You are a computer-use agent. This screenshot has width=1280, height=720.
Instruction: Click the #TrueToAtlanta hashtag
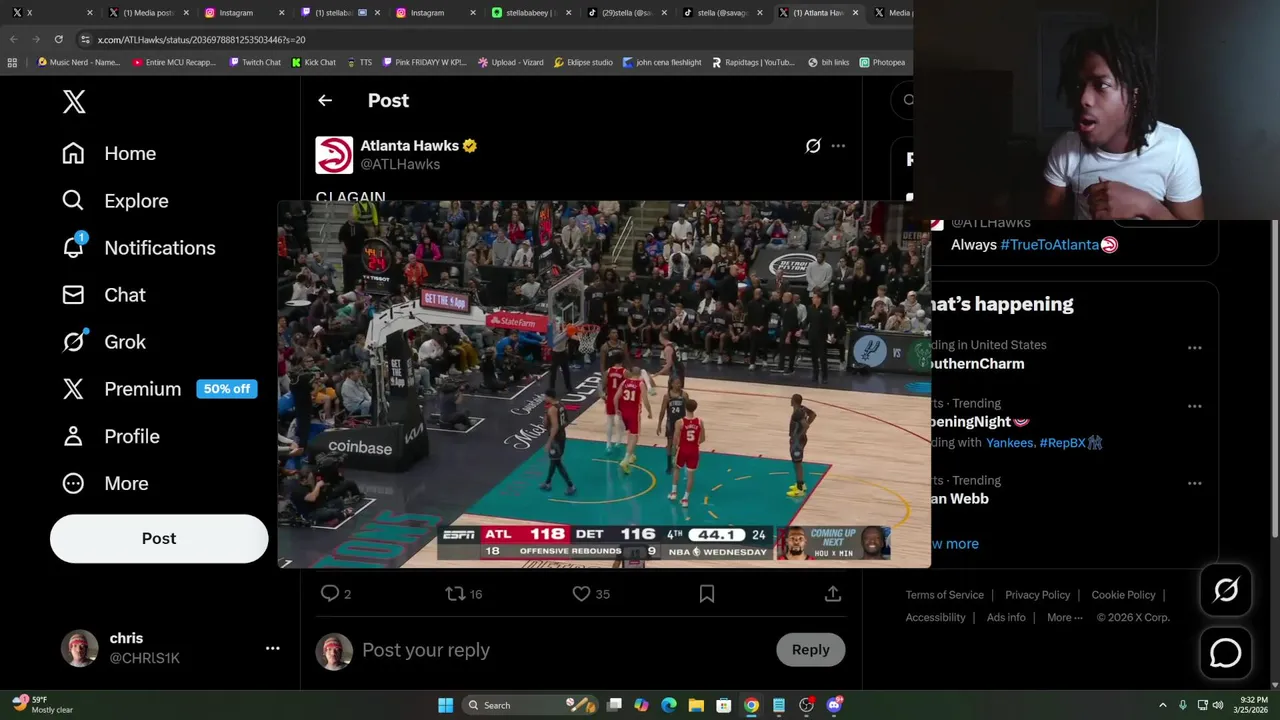(x=1050, y=245)
